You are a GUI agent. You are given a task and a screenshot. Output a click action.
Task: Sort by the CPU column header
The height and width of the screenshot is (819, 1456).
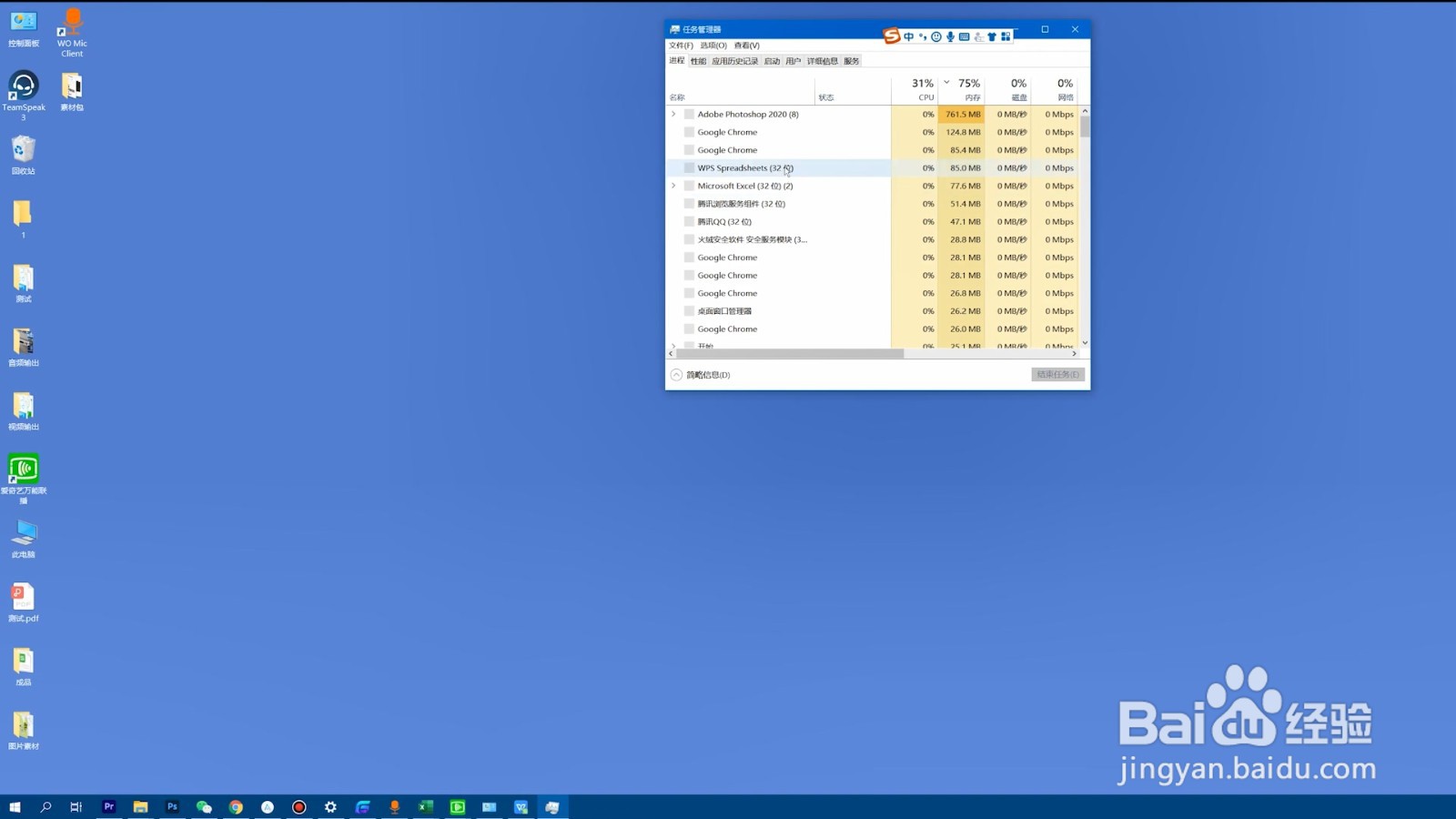(915, 89)
